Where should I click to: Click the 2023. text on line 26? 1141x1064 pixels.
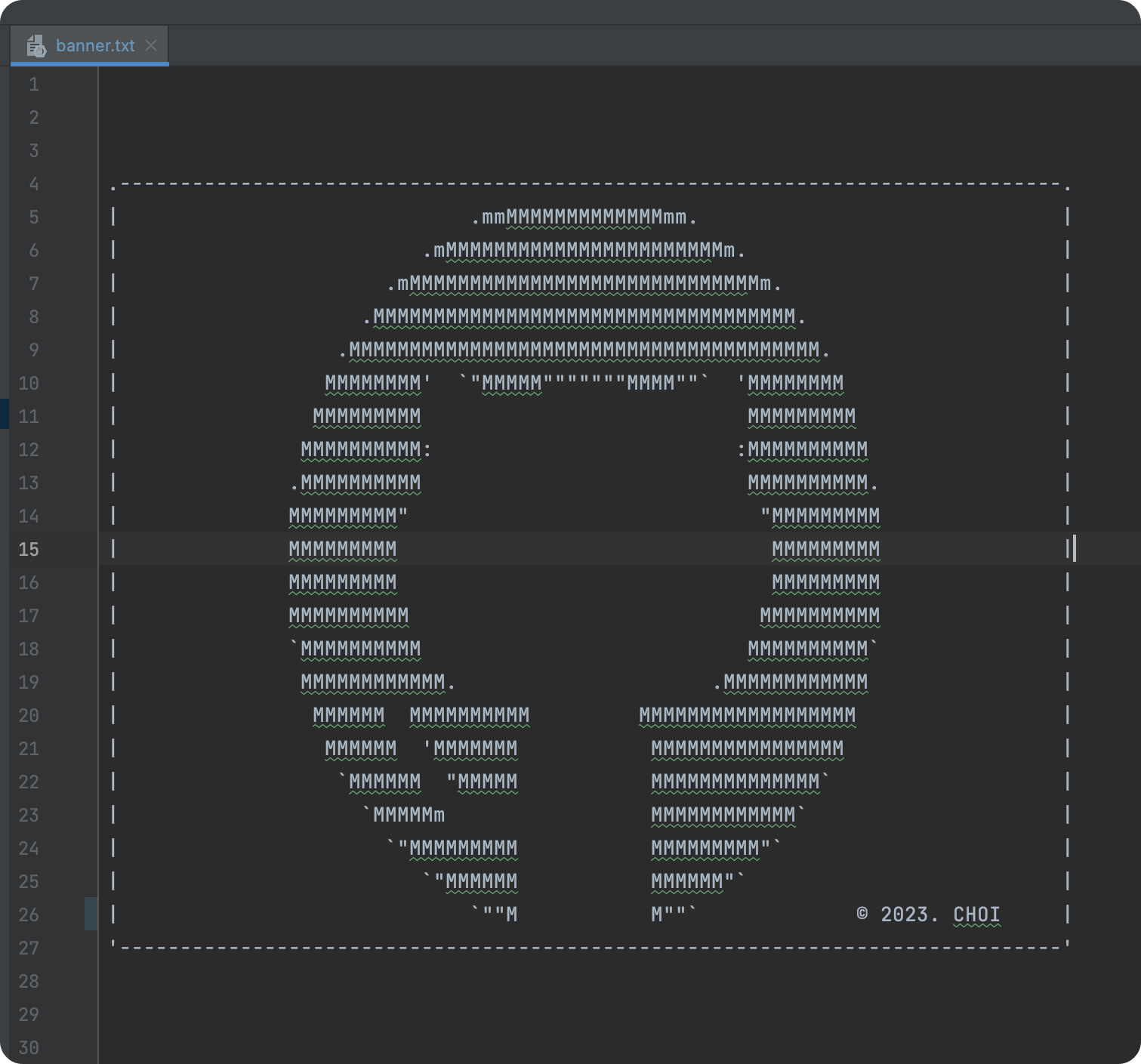pos(910,914)
